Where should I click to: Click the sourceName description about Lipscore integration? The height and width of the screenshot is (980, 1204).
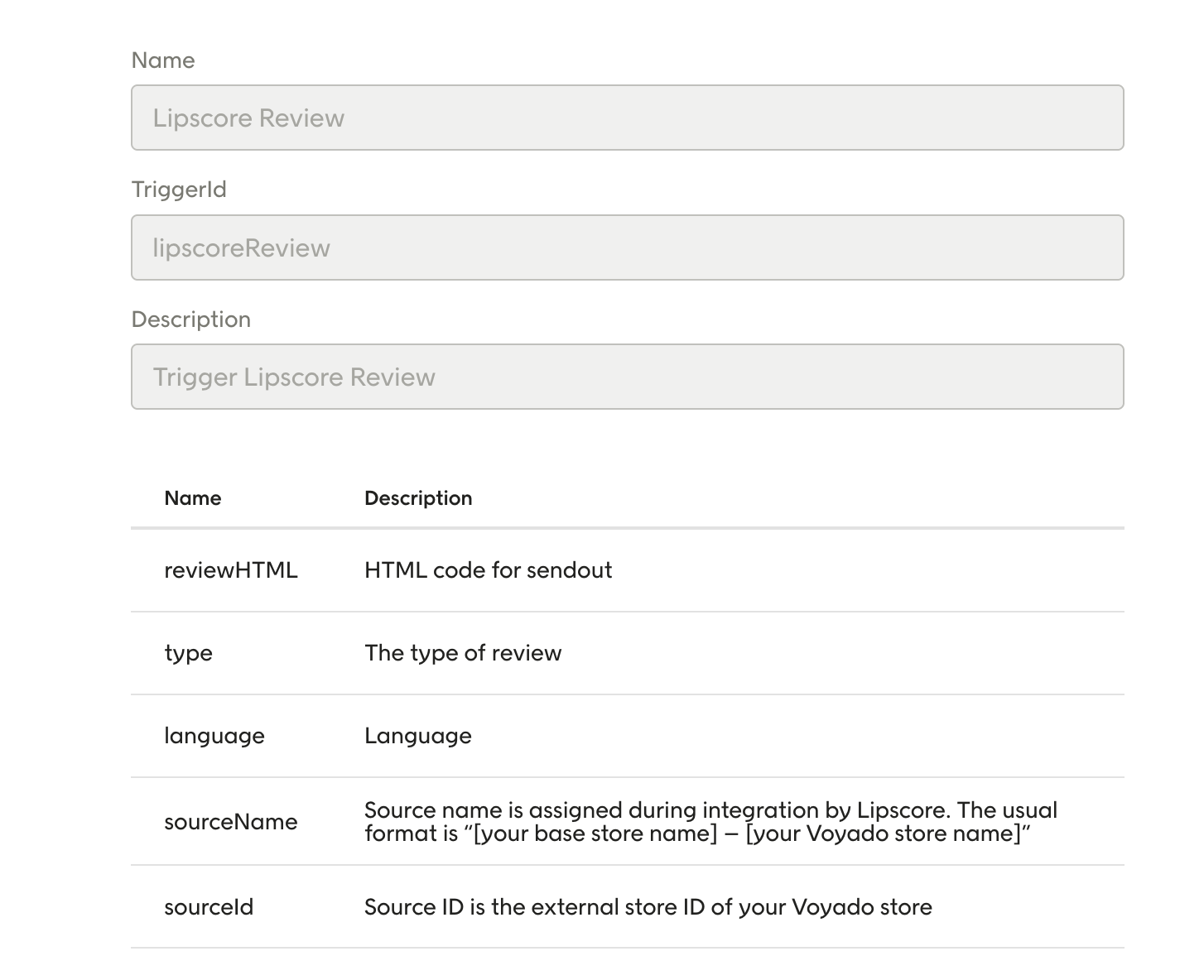click(710, 822)
